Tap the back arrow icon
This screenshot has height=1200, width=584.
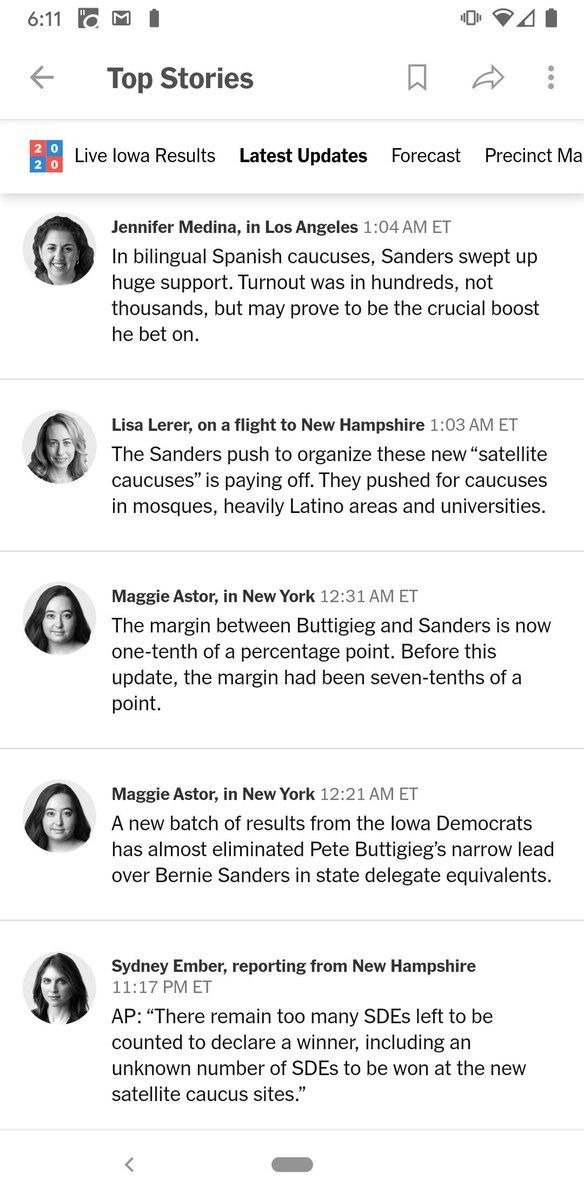(41, 78)
